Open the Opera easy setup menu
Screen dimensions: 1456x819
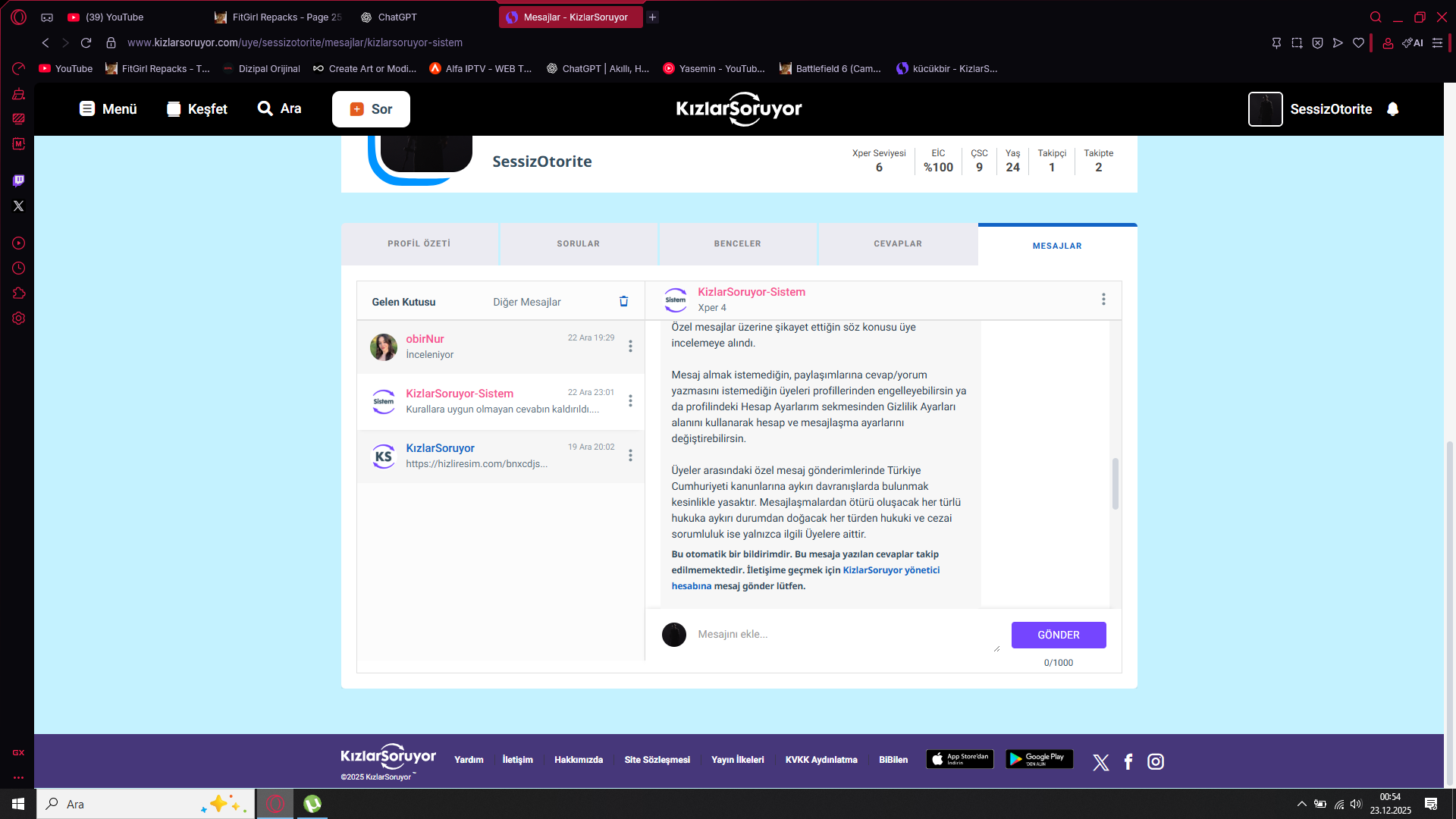click(x=1437, y=43)
